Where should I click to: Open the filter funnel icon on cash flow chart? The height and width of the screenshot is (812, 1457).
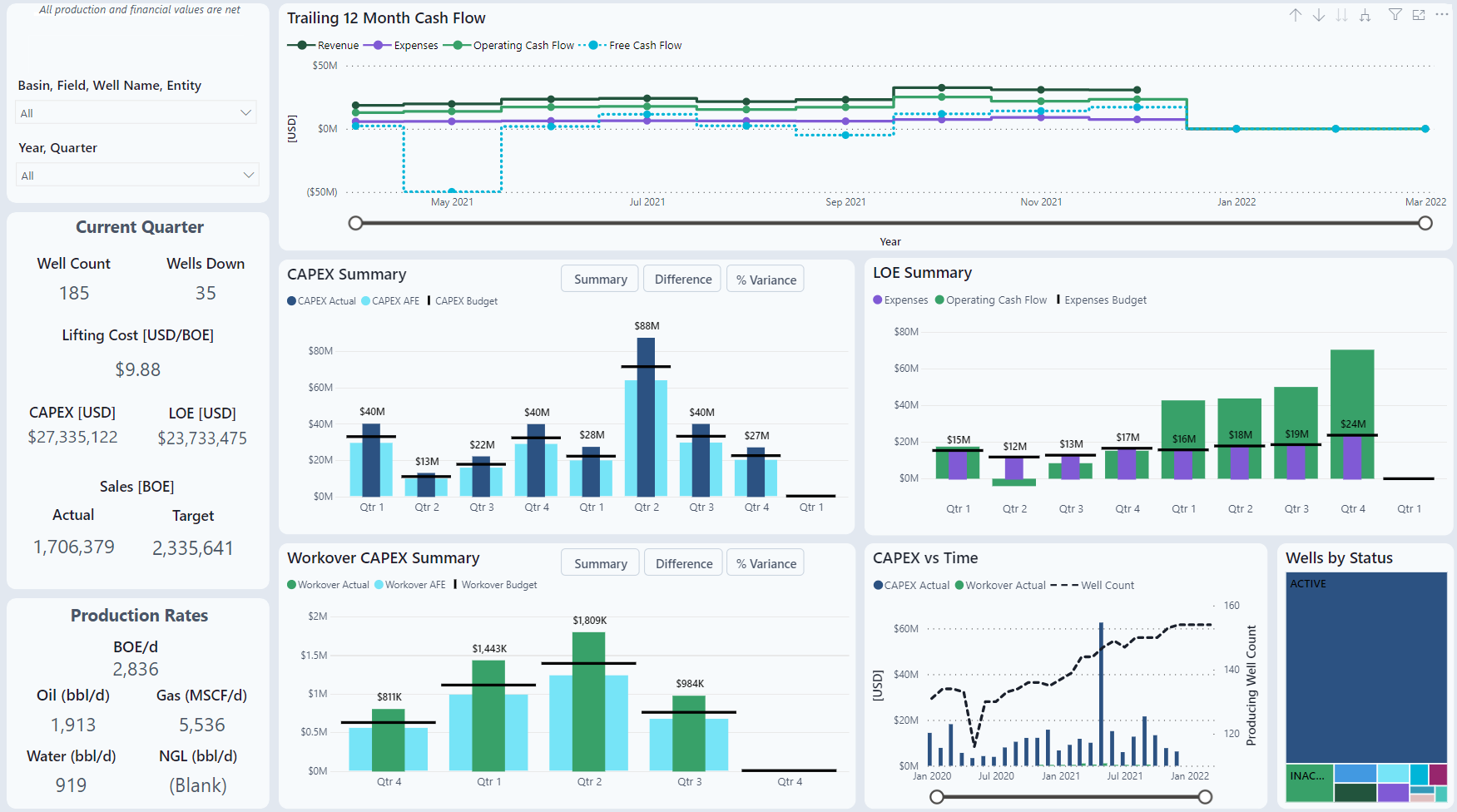(x=1395, y=15)
